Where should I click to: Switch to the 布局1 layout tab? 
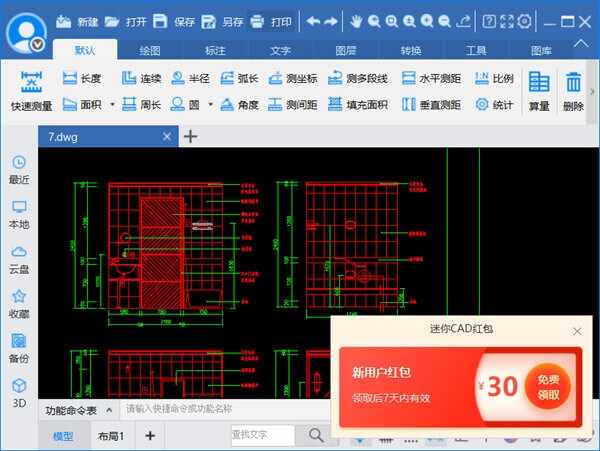pos(110,436)
